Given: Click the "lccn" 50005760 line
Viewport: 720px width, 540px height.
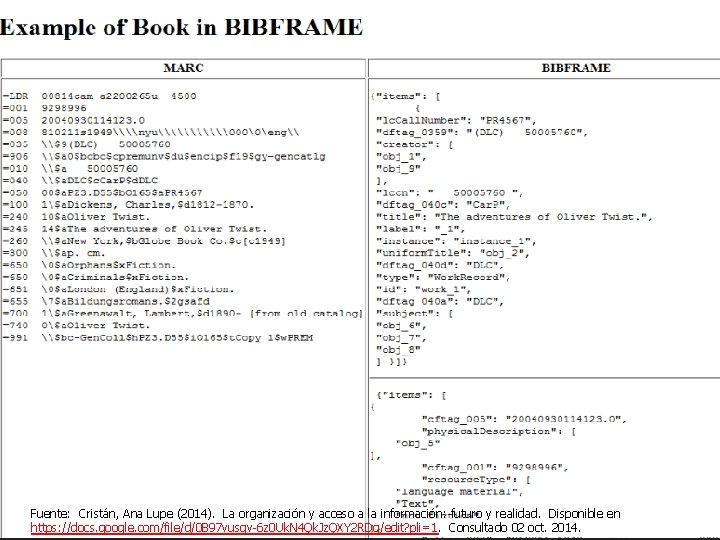Looking at the screenshot, I should tap(449, 193).
